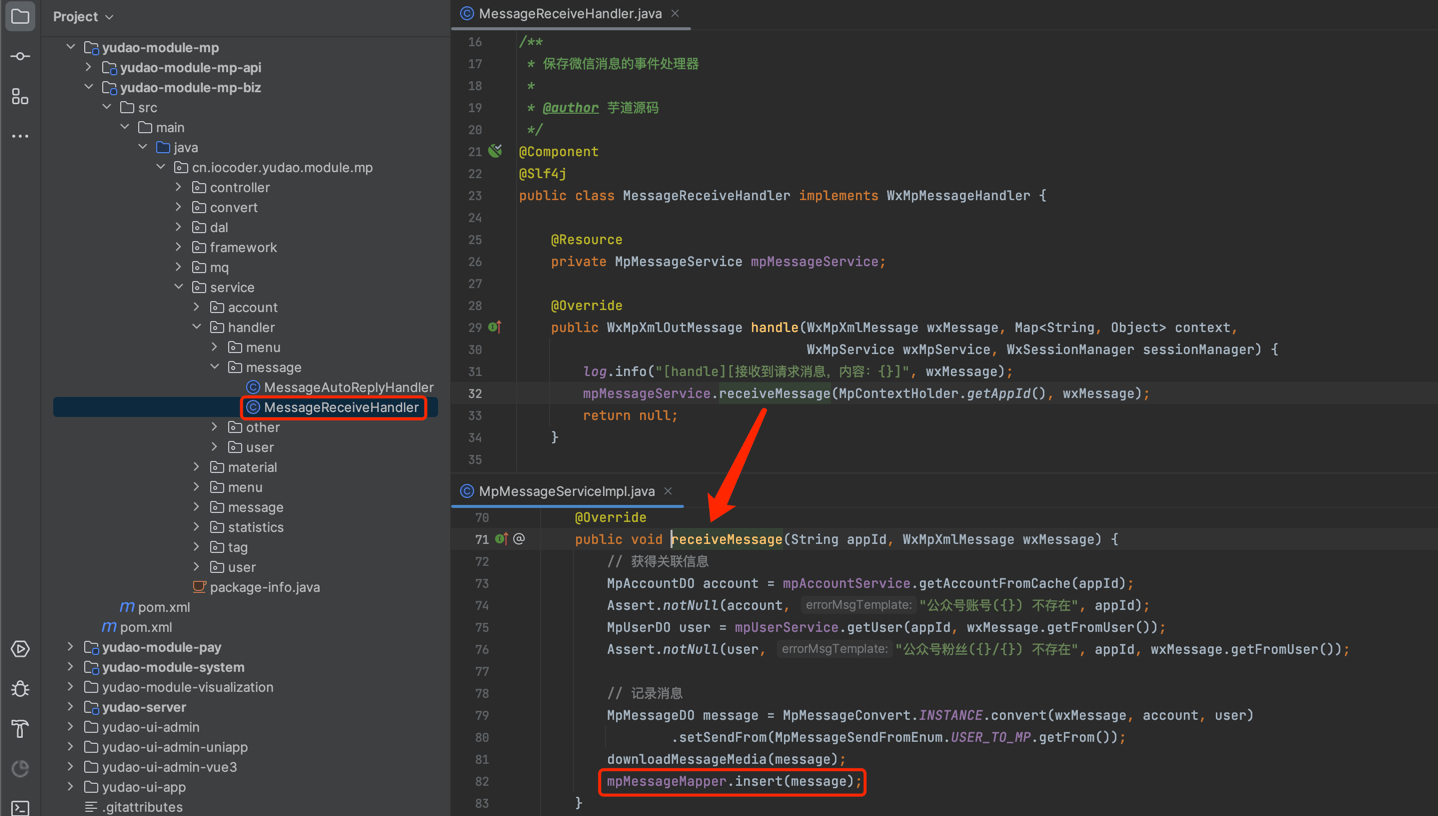Expand the controller package folder
1438x816 pixels.
pyautogui.click(x=179, y=187)
